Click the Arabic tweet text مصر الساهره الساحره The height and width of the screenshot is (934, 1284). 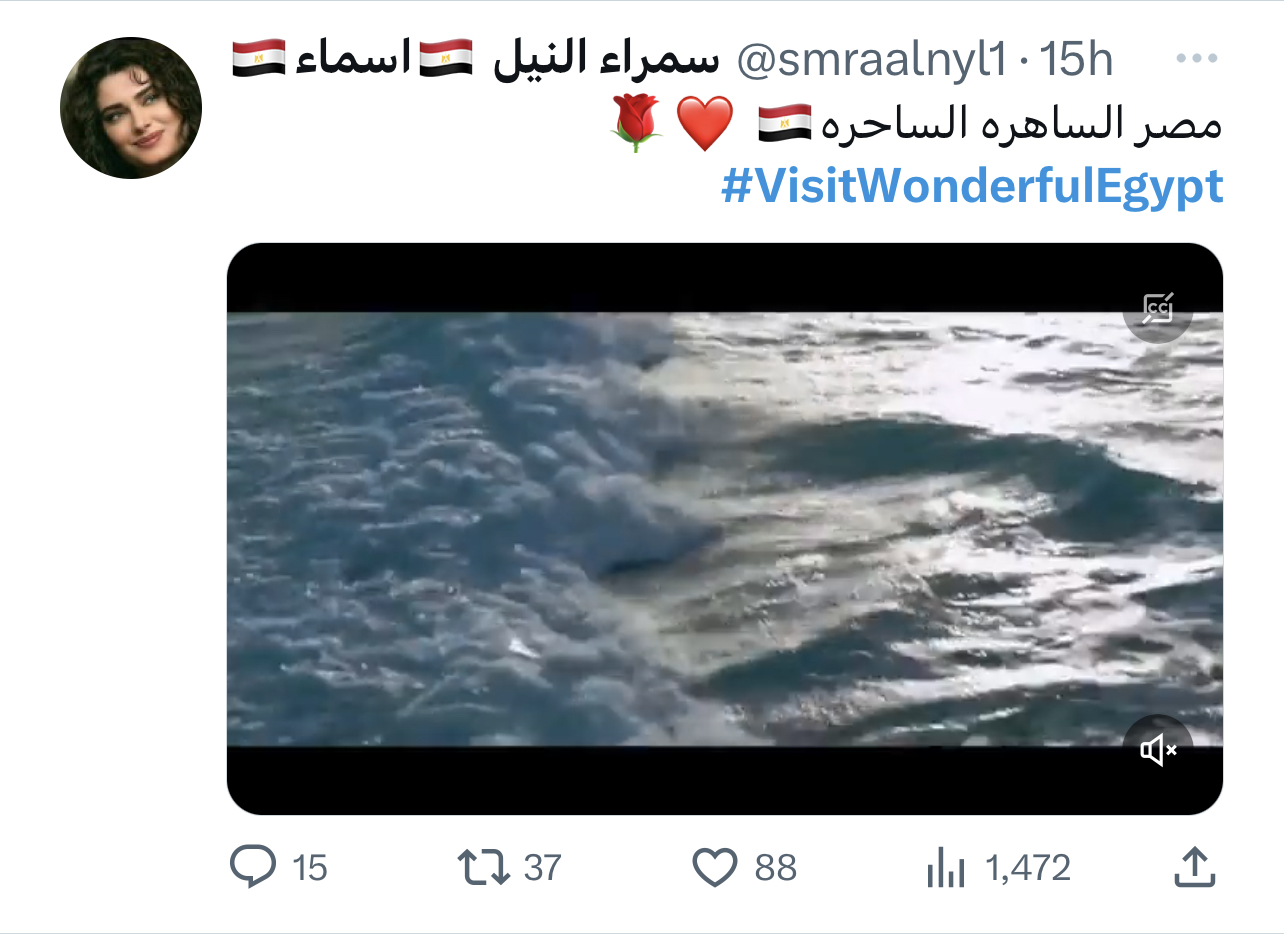1020,125
